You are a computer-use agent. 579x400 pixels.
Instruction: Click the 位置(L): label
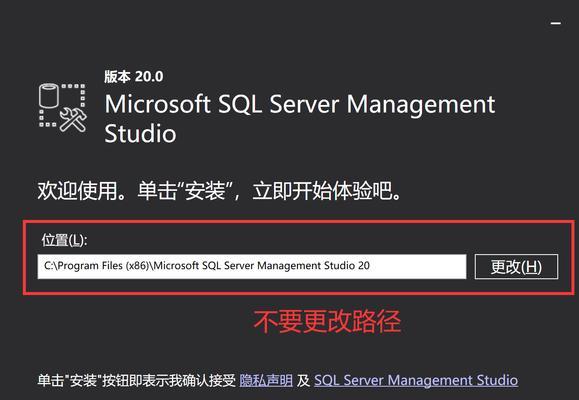(x=65, y=240)
